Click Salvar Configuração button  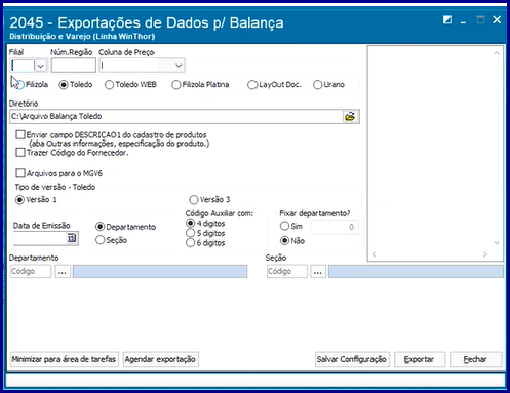click(x=352, y=359)
